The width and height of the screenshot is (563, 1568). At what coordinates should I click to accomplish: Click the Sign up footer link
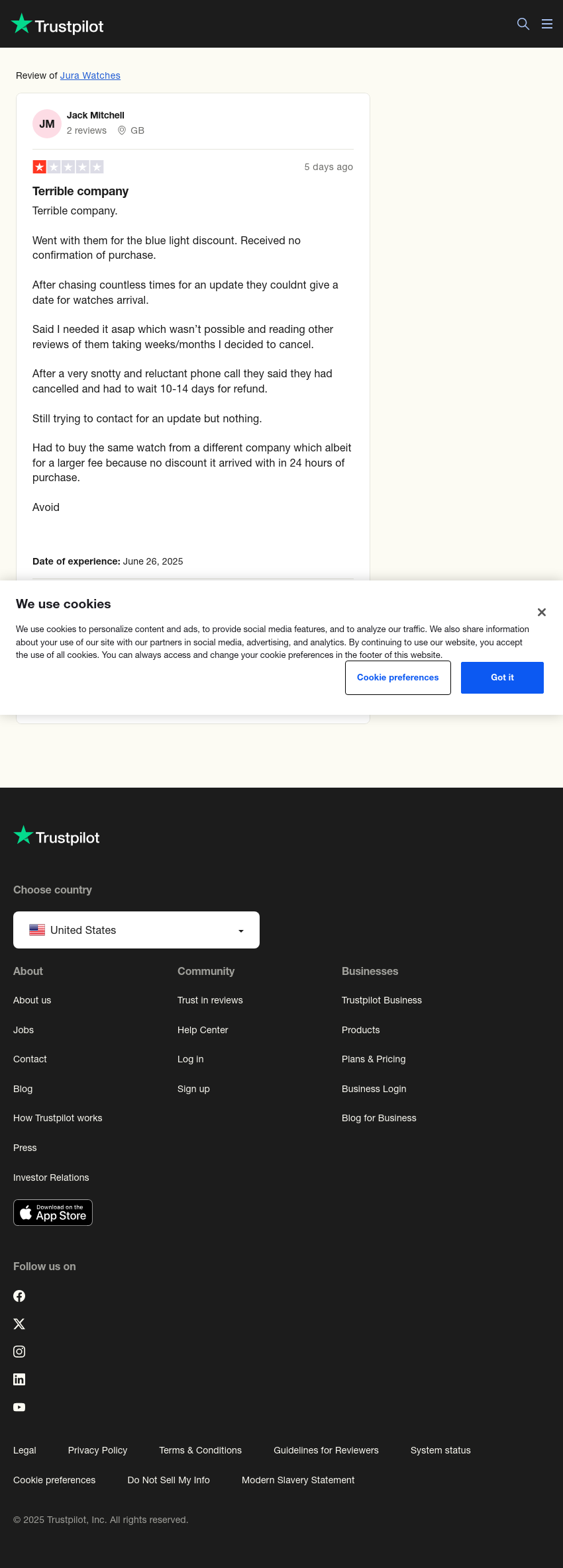point(193,1089)
